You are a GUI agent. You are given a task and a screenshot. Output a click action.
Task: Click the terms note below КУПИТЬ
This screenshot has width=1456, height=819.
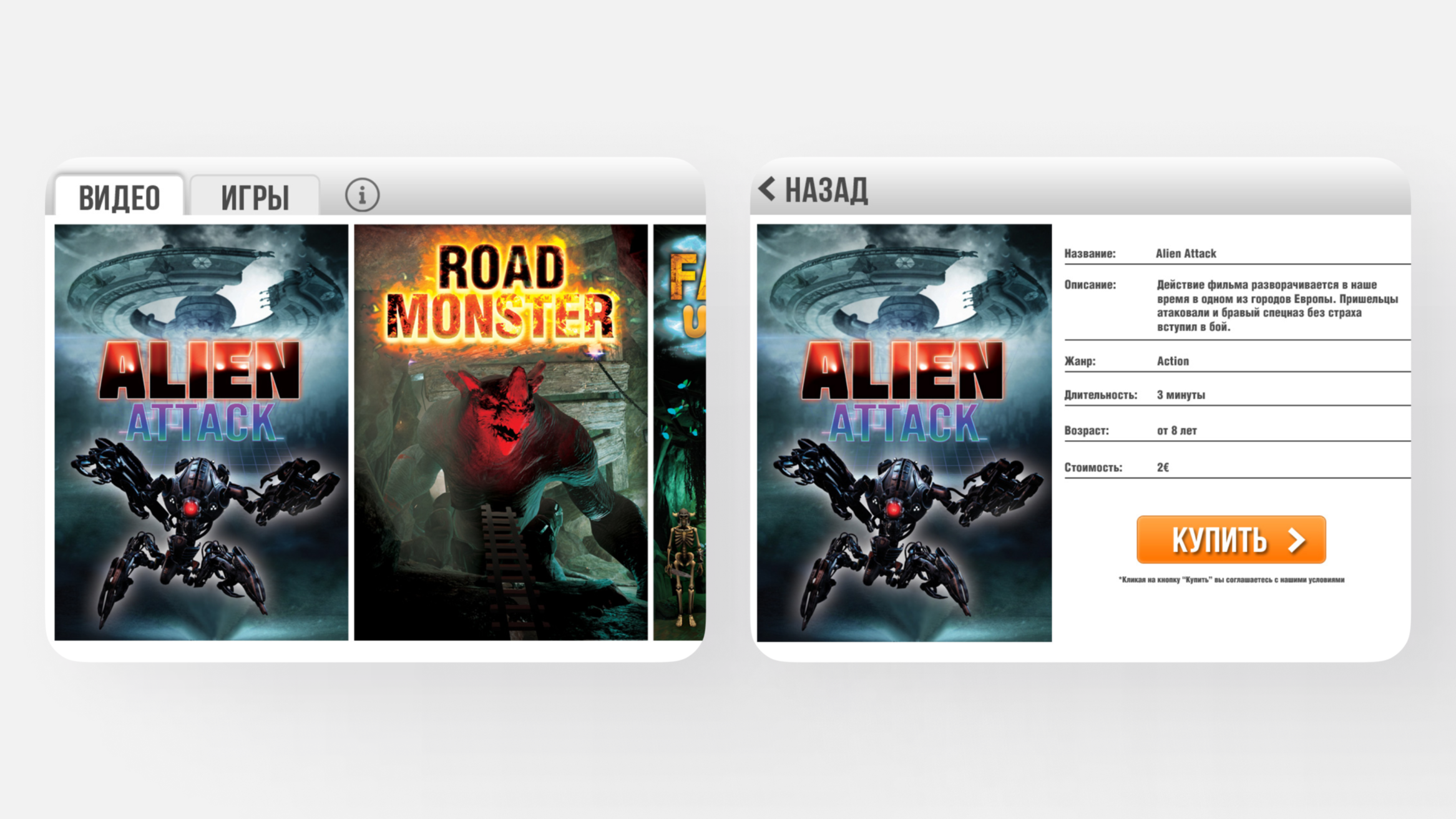coord(1231,580)
